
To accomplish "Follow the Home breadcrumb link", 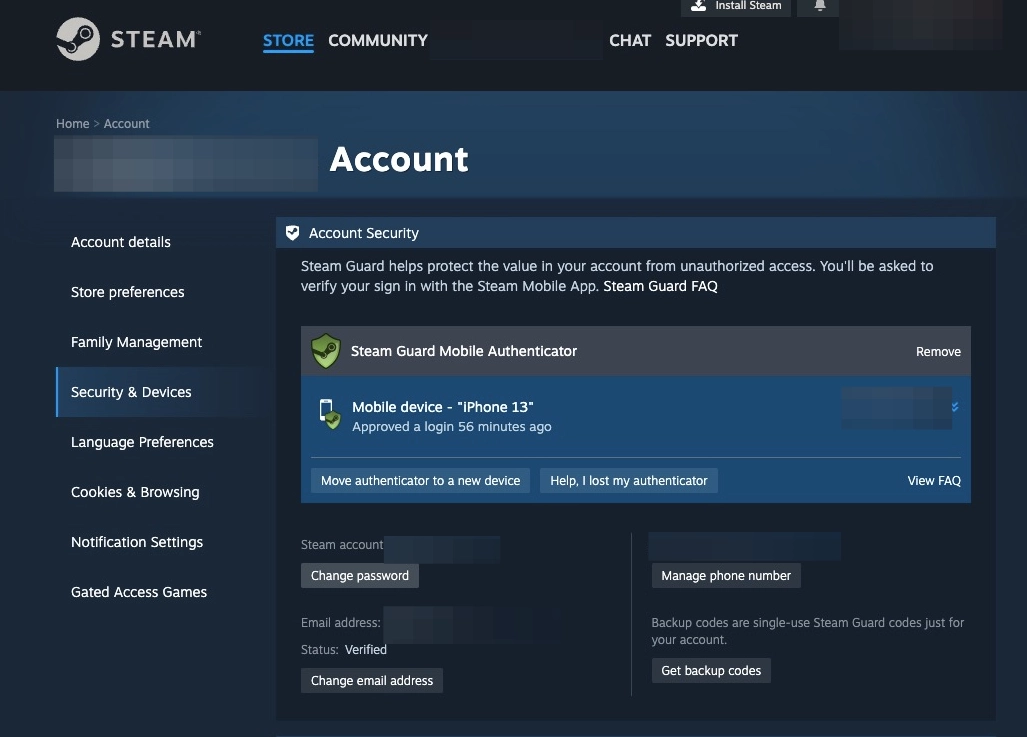I will tap(73, 124).
